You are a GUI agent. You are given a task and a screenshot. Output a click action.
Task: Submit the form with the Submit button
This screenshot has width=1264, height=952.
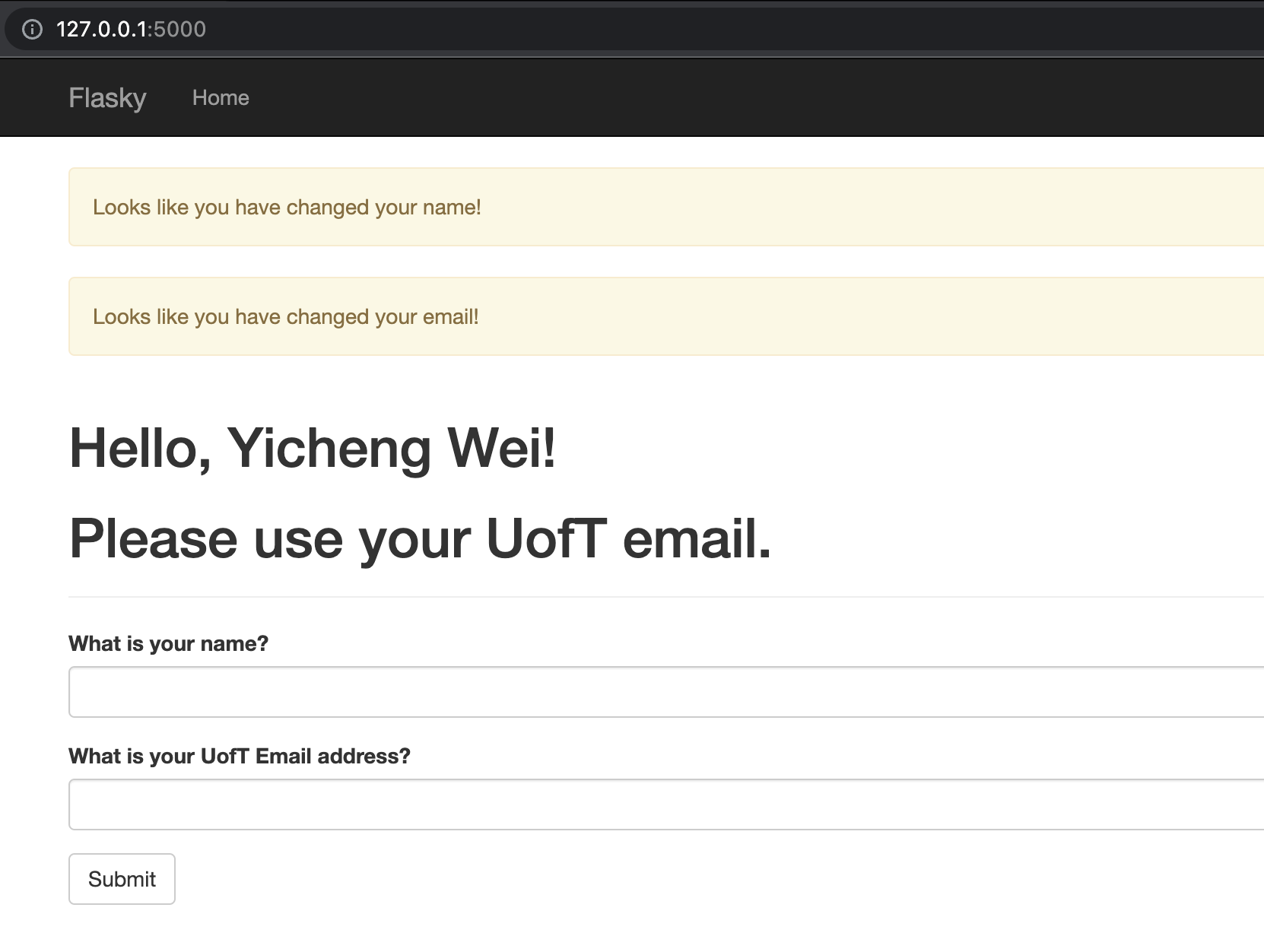(x=122, y=879)
